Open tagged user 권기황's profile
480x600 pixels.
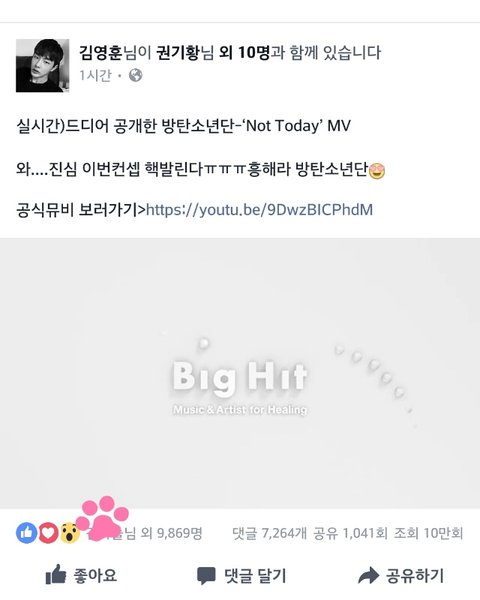pyautogui.click(x=178, y=52)
